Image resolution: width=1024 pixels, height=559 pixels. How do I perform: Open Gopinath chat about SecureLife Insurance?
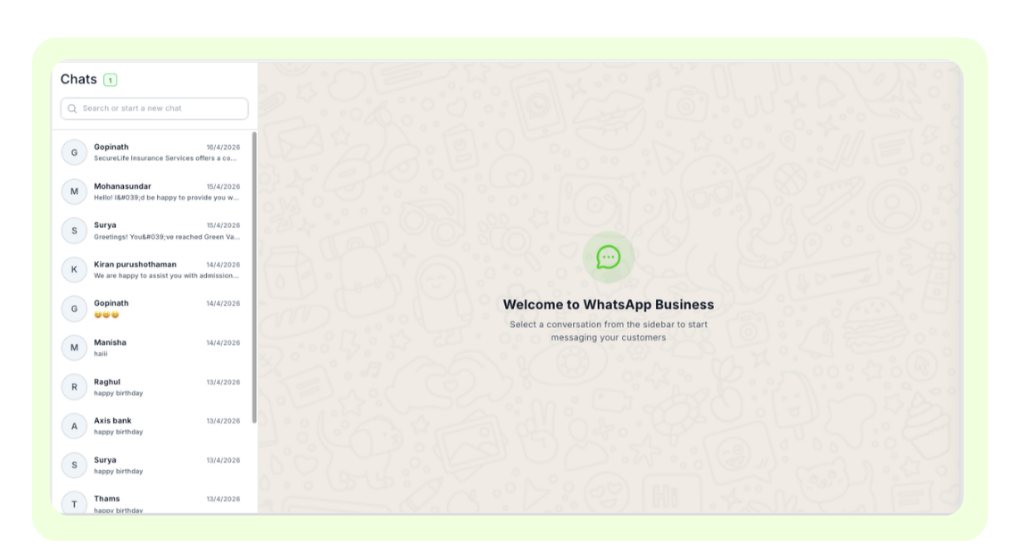point(153,152)
